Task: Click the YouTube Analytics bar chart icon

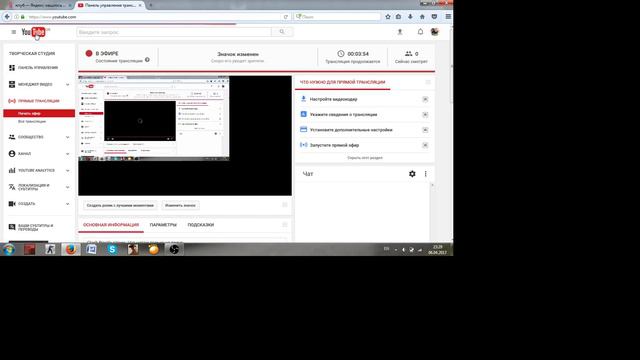Action: click(12, 170)
